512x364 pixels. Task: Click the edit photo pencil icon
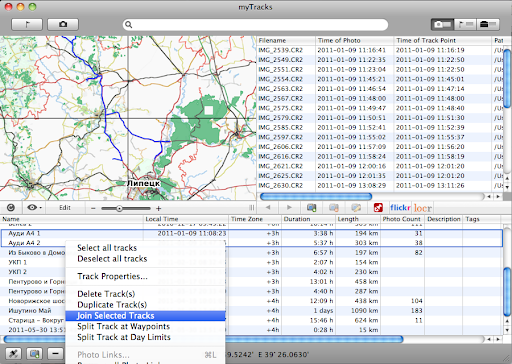[356, 208]
